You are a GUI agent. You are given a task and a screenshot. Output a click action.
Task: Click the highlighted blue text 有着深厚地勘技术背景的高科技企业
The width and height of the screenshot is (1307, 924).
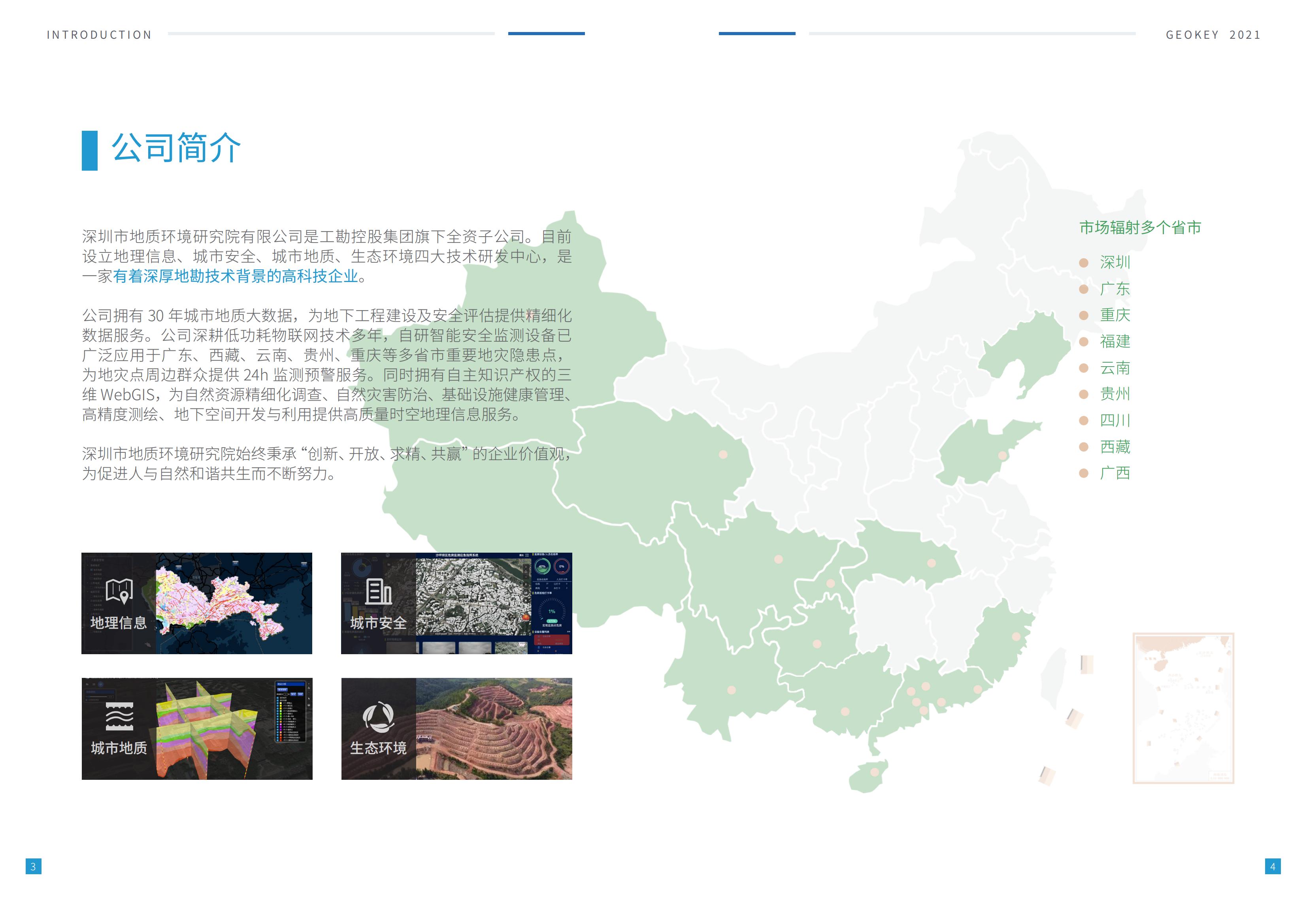coord(235,277)
